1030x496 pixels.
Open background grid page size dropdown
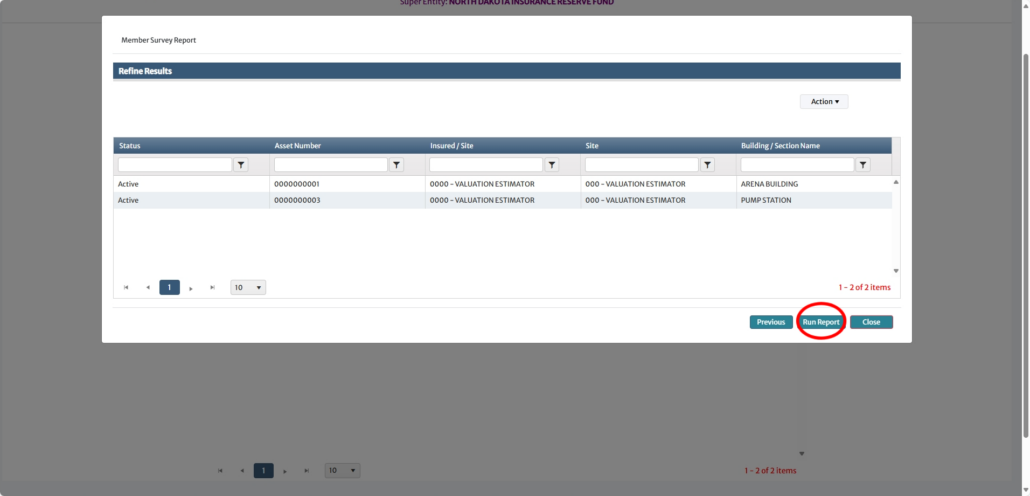pyautogui.click(x=344, y=470)
